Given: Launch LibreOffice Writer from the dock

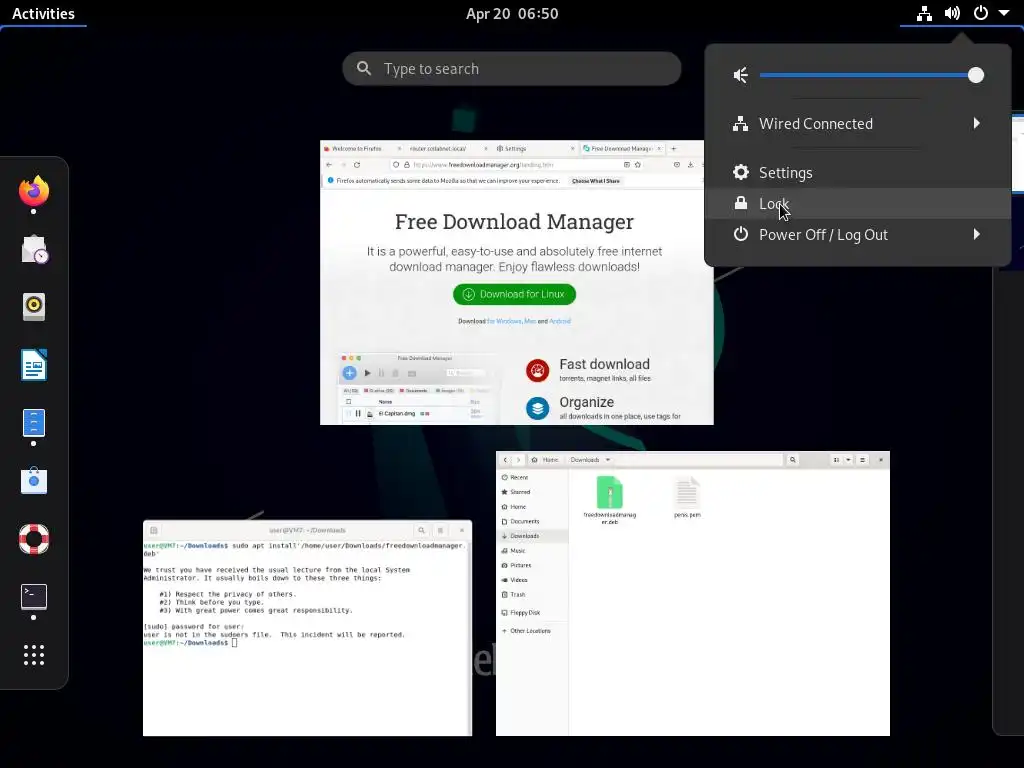Looking at the screenshot, I should (34, 364).
